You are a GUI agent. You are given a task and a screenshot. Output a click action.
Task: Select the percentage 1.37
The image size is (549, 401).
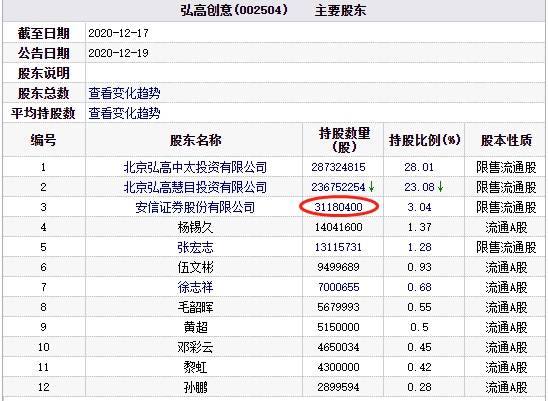pos(419,227)
